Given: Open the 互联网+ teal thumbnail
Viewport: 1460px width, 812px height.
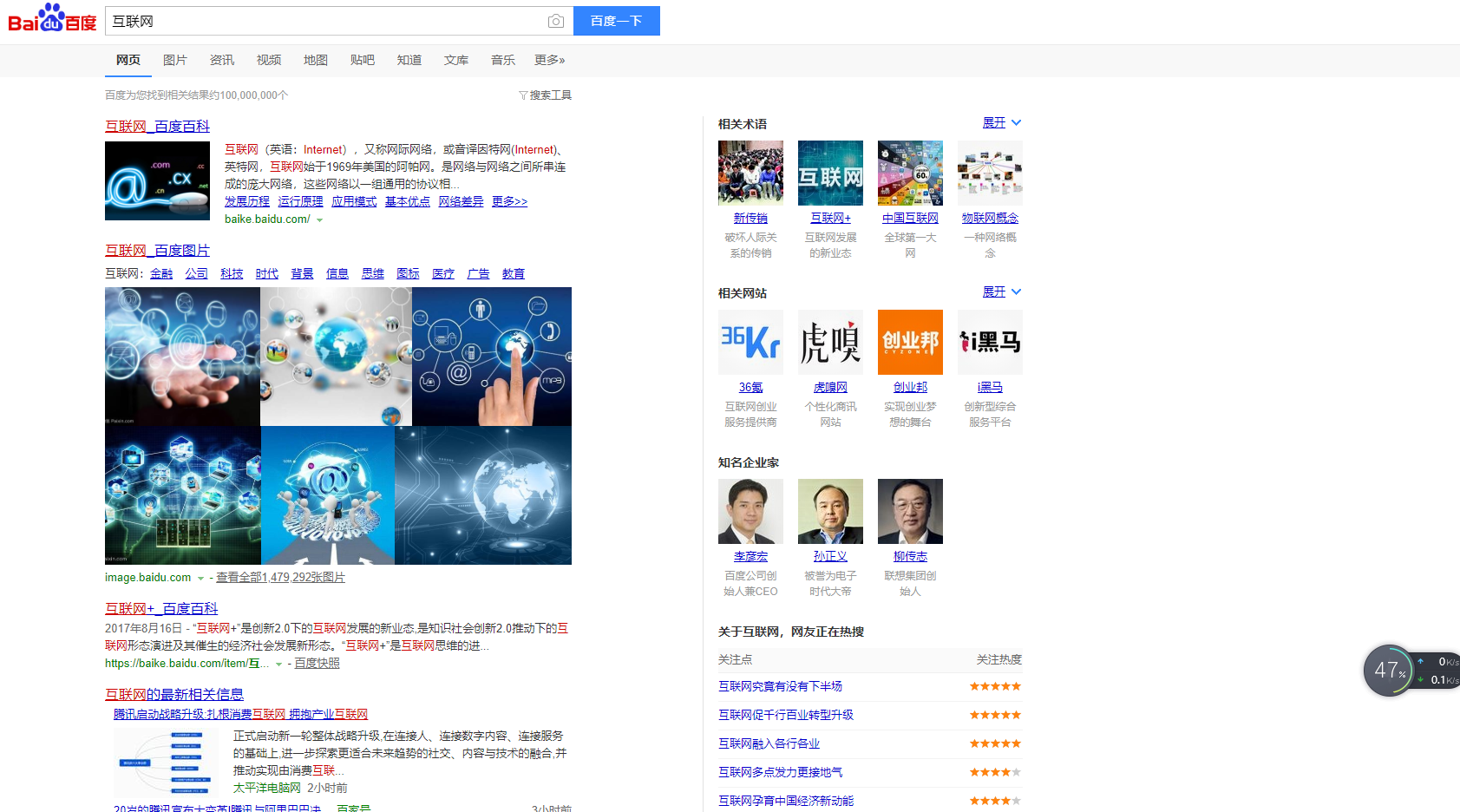Looking at the screenshot, I should [830, 173].
